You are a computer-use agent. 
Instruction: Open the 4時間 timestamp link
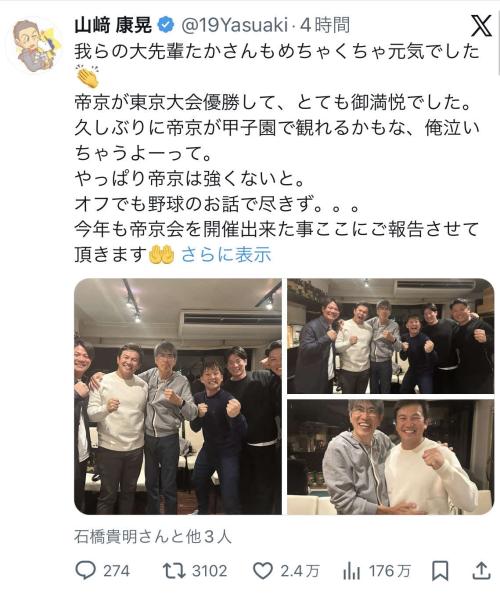tap(325, 25)
